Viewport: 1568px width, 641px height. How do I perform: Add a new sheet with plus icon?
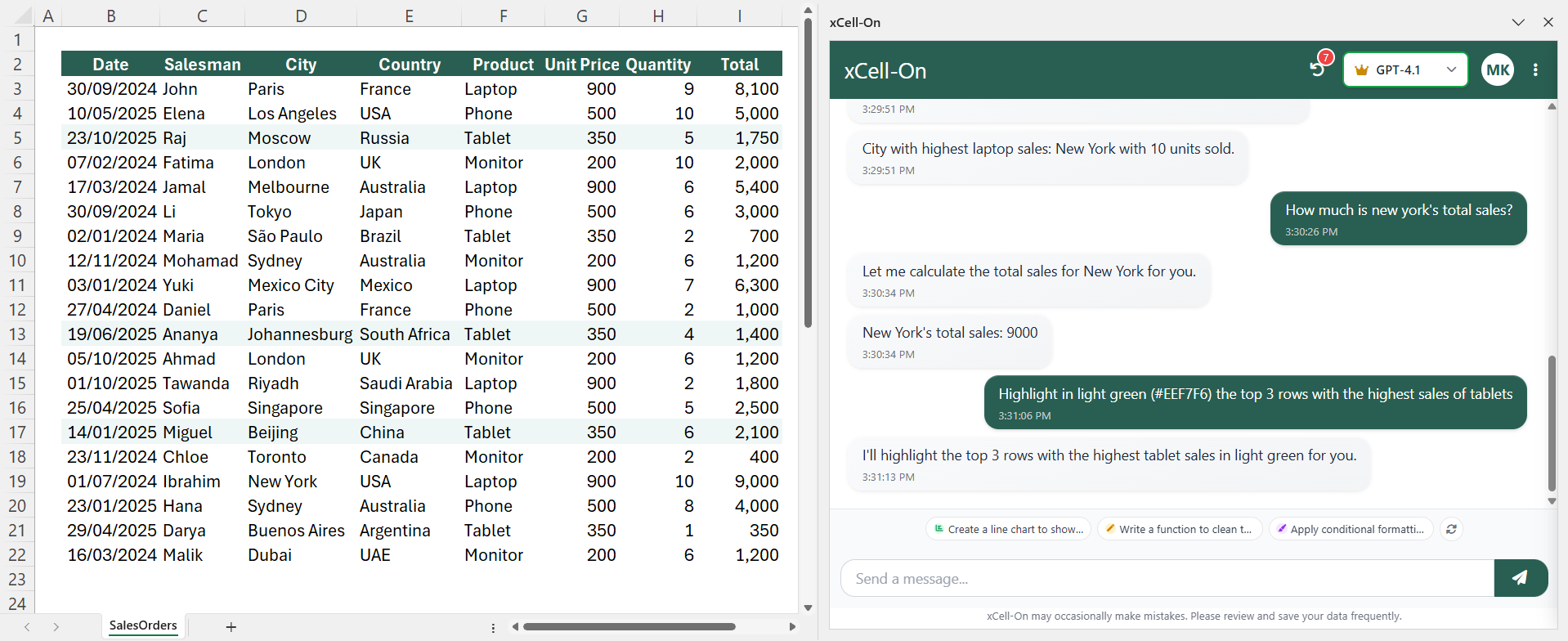pos(231,627)
